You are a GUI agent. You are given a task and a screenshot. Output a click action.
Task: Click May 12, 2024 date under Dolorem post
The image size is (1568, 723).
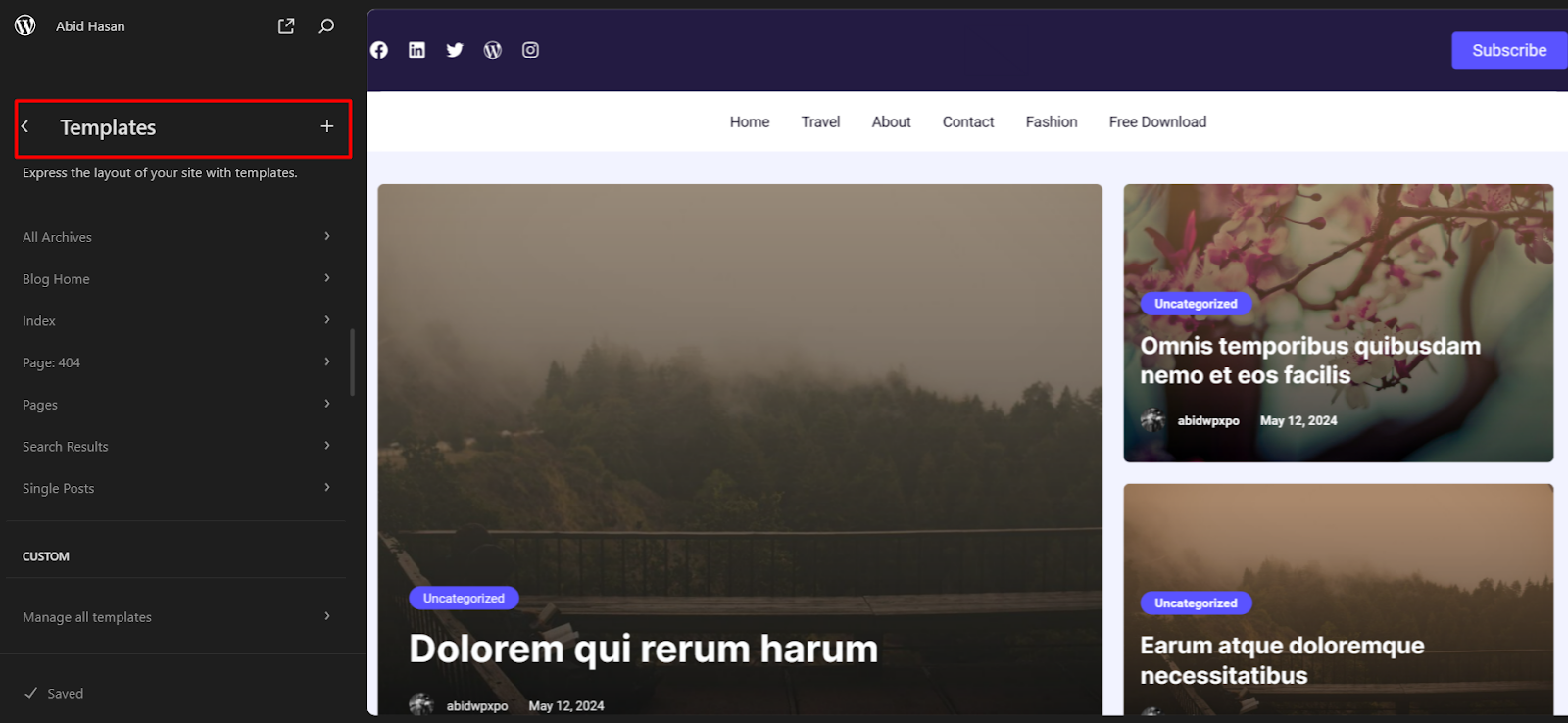coord(566,705)
